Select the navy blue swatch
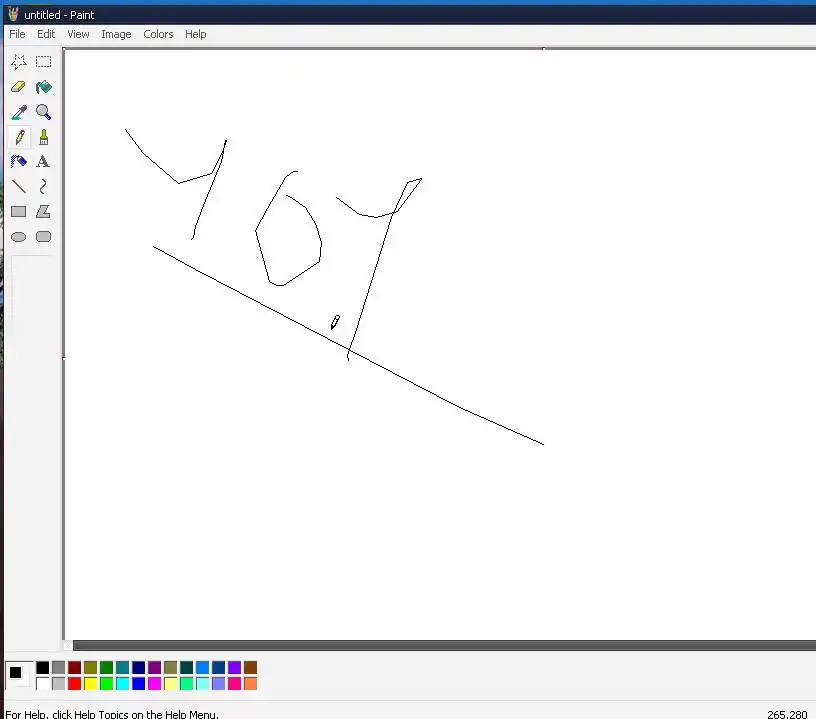Screen dimensions: 816x719 (x=138, y=667)
